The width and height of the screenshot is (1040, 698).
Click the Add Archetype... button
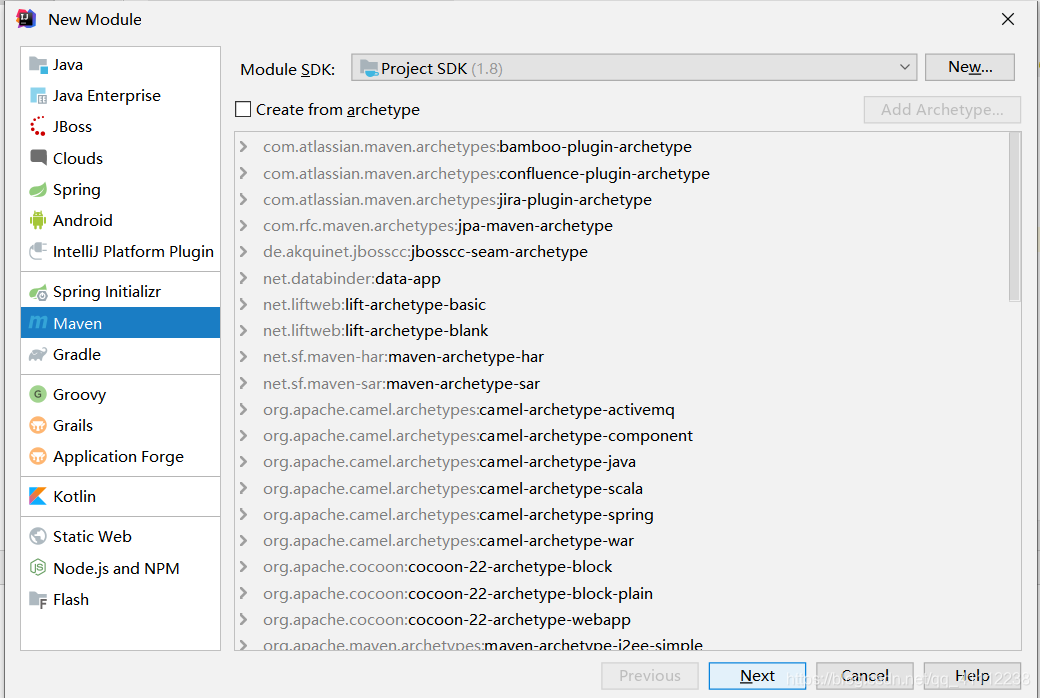click(x=942, y=109)
